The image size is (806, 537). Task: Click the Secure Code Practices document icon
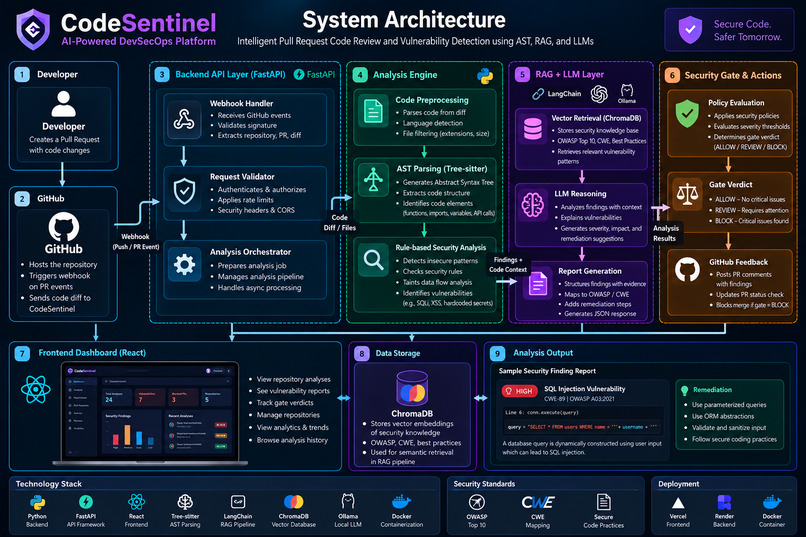point(603,502)
